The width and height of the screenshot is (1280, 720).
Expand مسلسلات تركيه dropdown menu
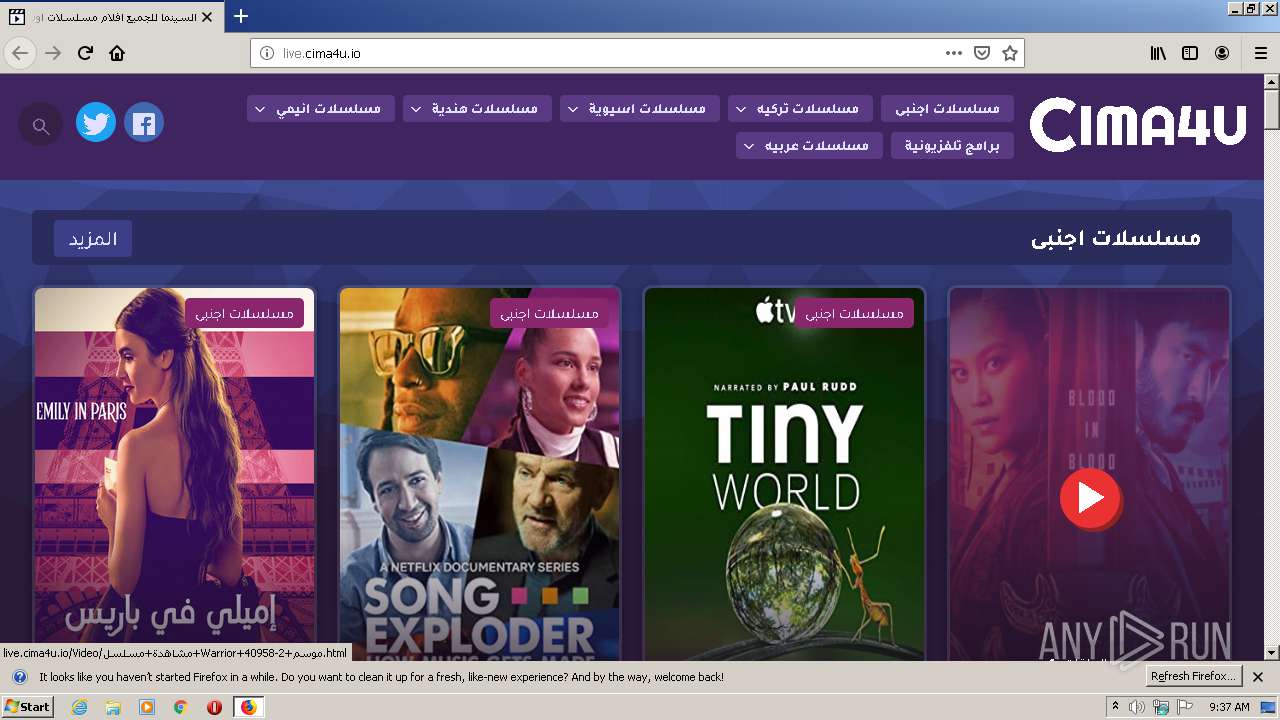point(800,108)
